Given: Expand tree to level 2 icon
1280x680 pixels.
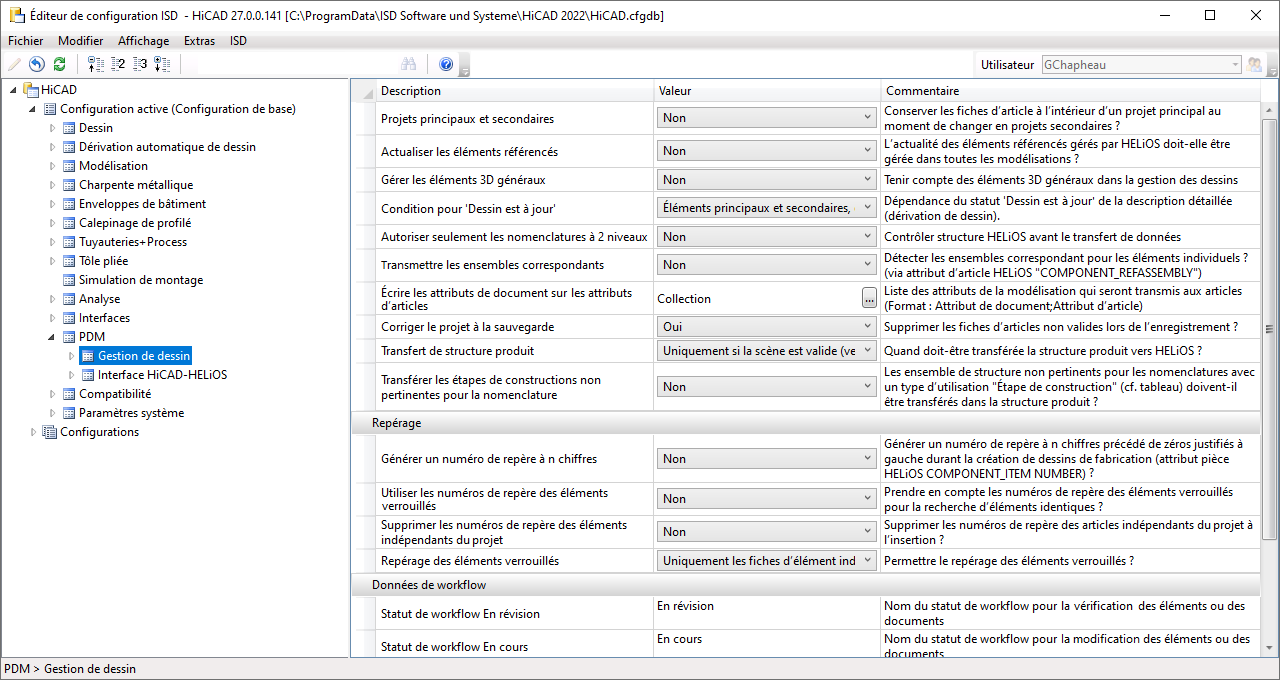Looking at the screenshot, I should [118, 65].
